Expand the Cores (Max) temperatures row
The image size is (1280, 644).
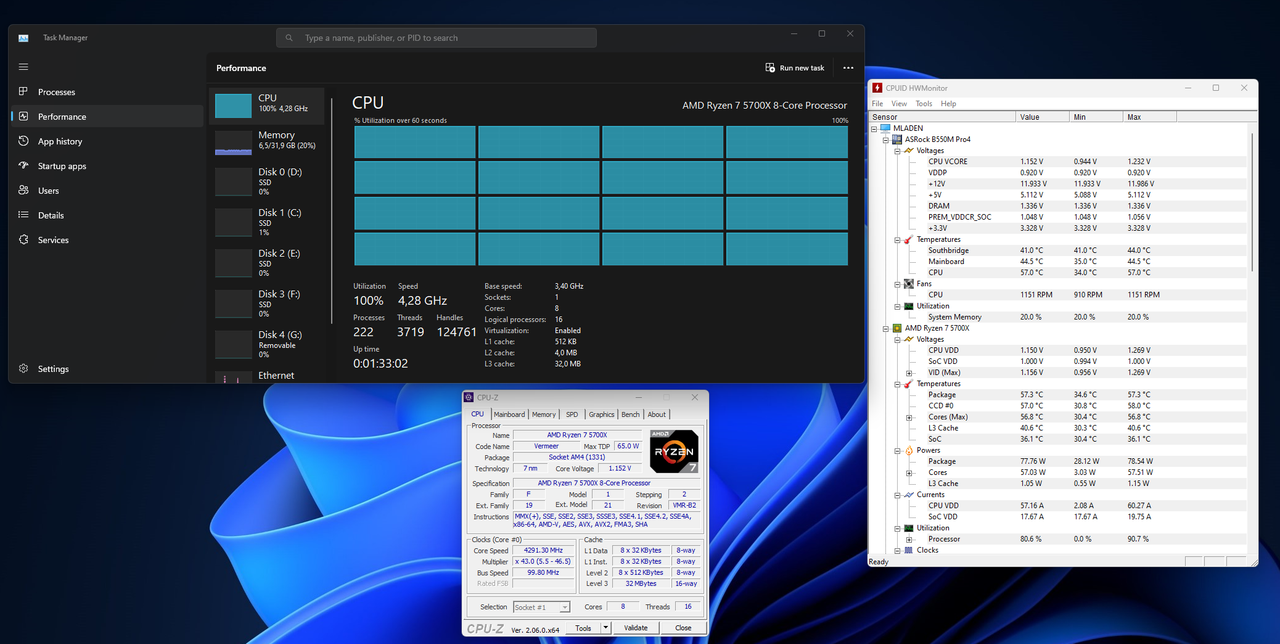[x=909, y=417]
